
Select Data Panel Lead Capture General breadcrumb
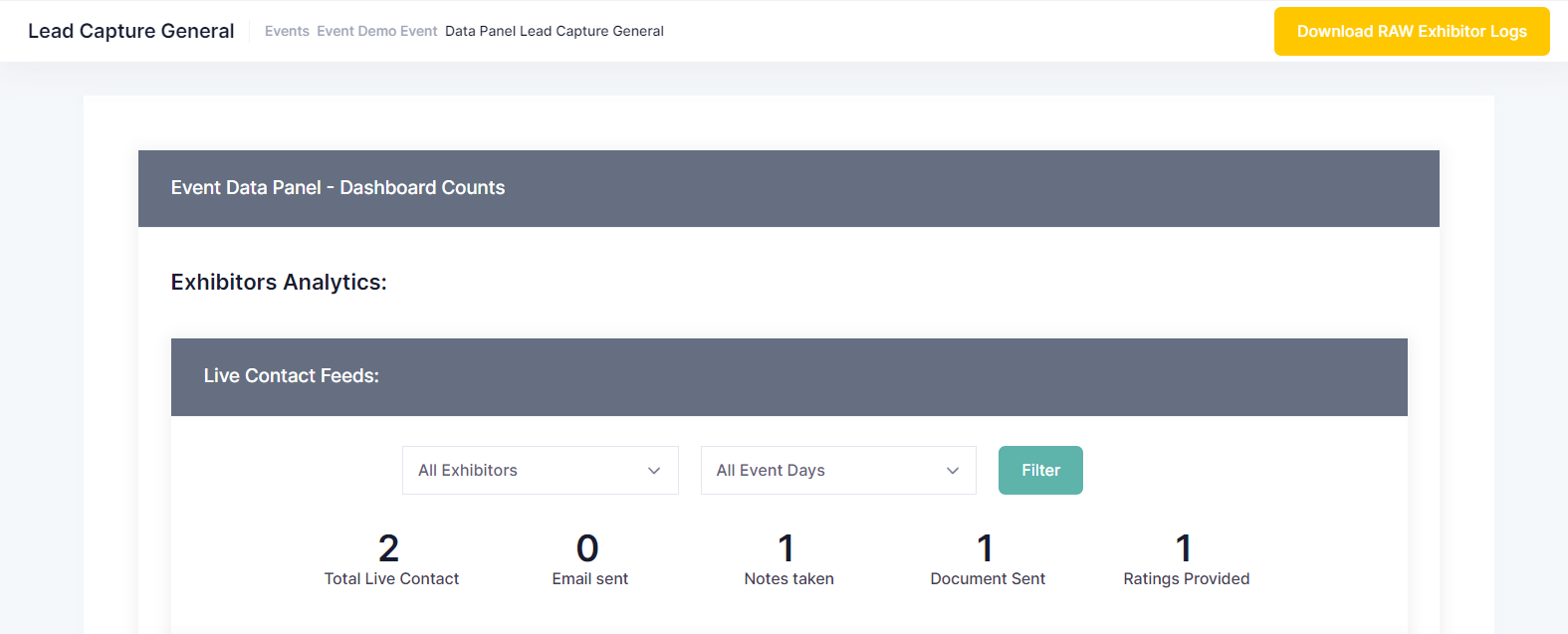[554, 32]
